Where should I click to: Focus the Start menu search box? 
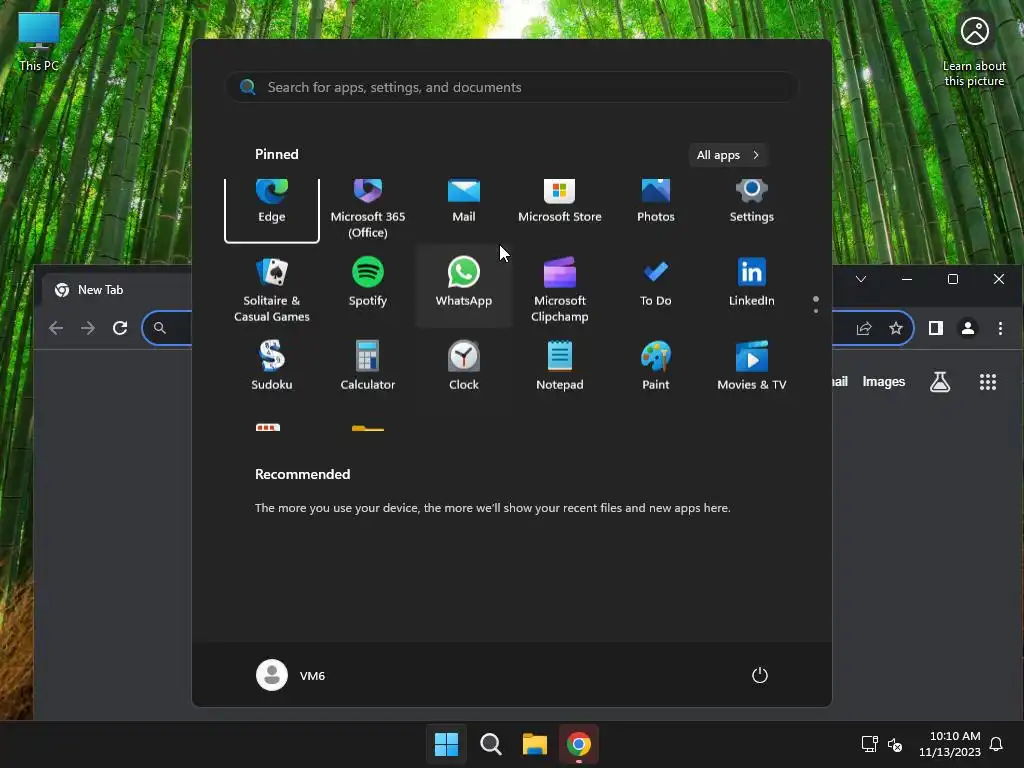tap(511, 87)
